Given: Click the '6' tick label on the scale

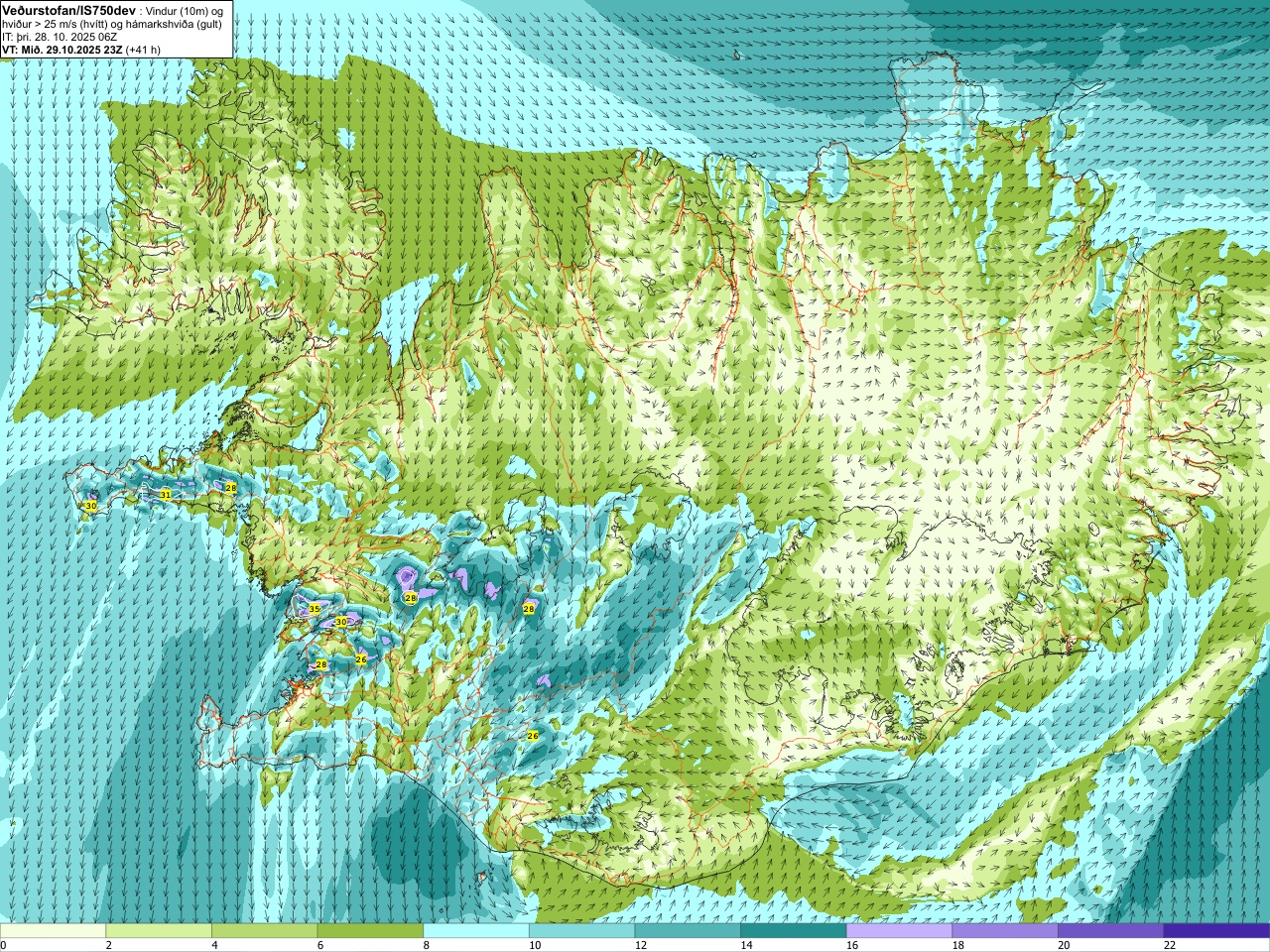Looking at the screenshot, I should (x=320, y=945).
